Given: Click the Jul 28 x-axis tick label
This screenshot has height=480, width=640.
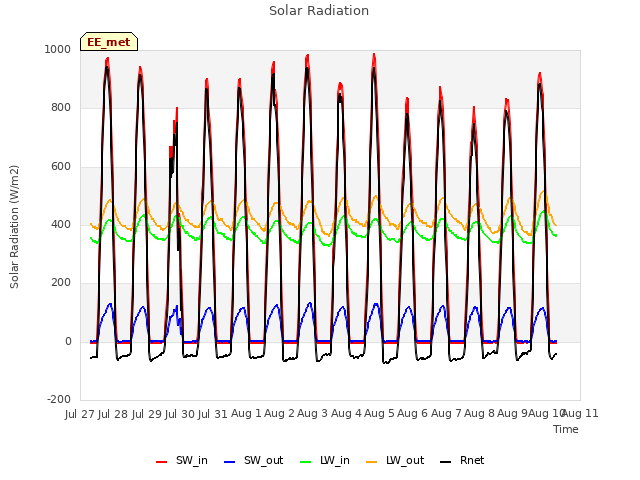Looking at the screenshot, I should pyautogui.click(x=113, y=414).
